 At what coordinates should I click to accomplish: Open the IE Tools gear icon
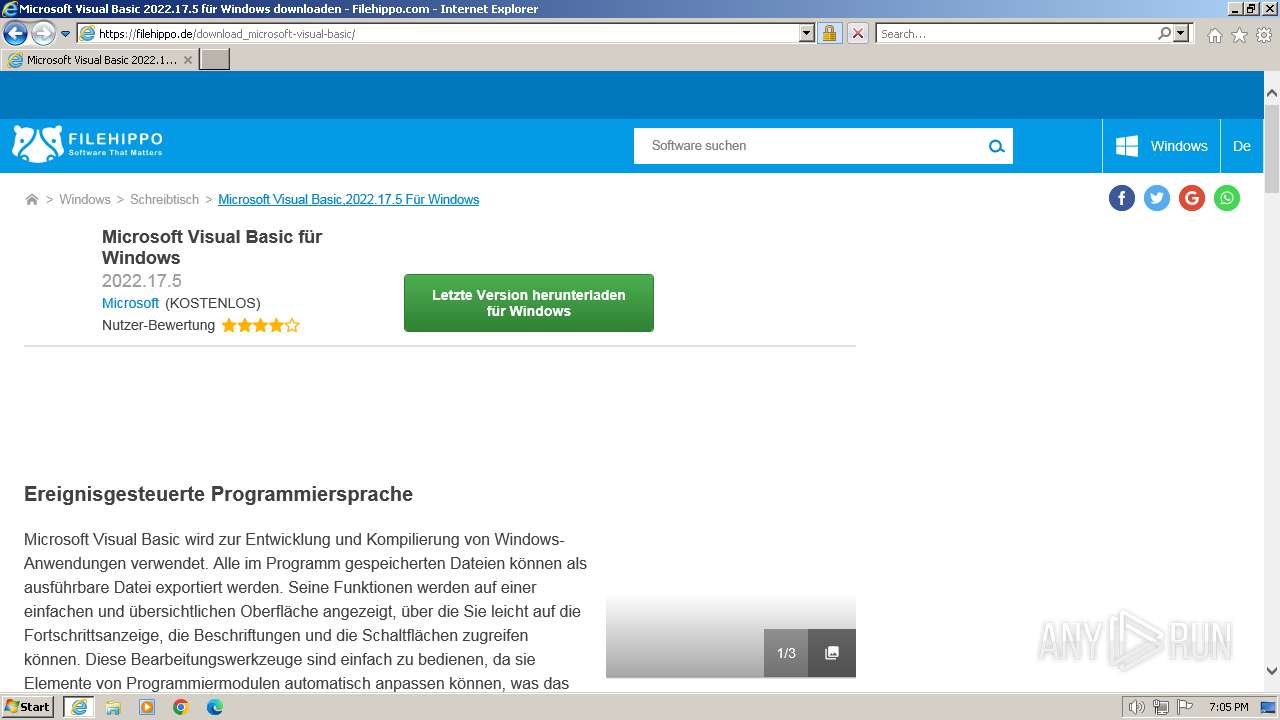click(1264, 35)
